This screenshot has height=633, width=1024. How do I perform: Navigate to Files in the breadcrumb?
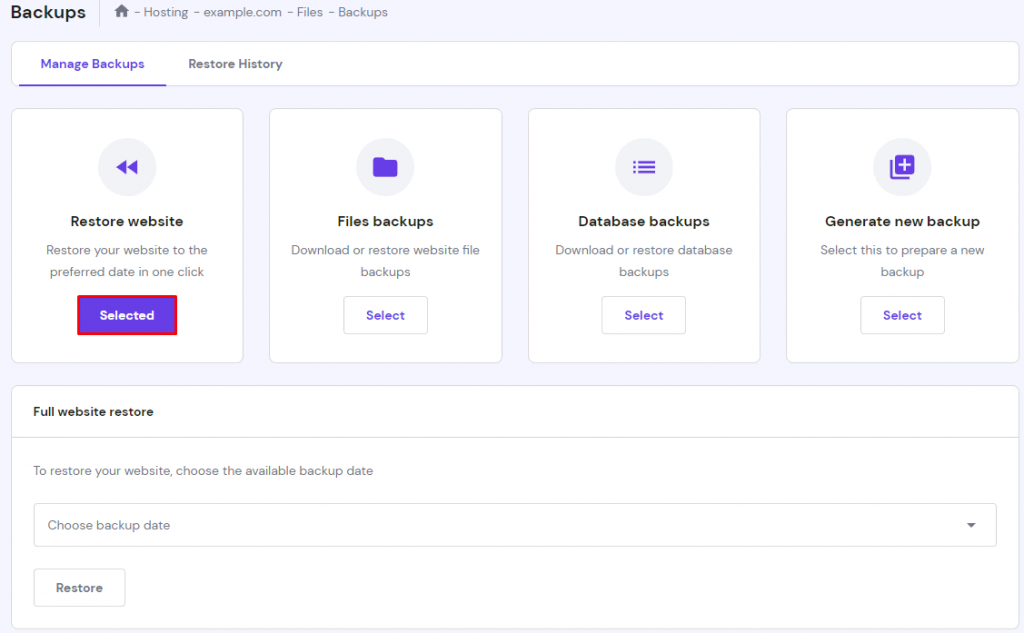click(x=311, y=13)
